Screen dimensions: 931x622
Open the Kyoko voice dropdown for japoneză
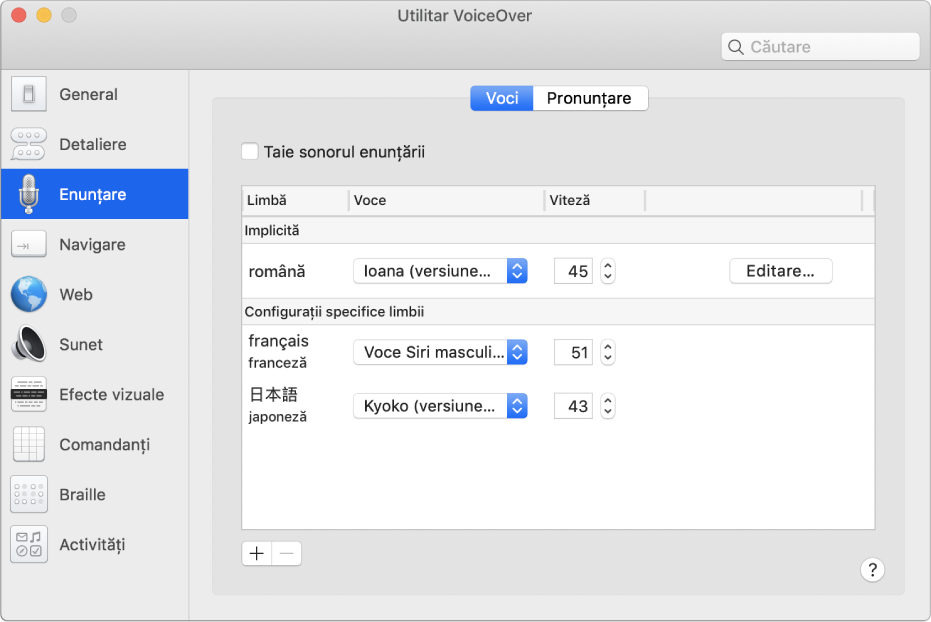coord(440,406)
